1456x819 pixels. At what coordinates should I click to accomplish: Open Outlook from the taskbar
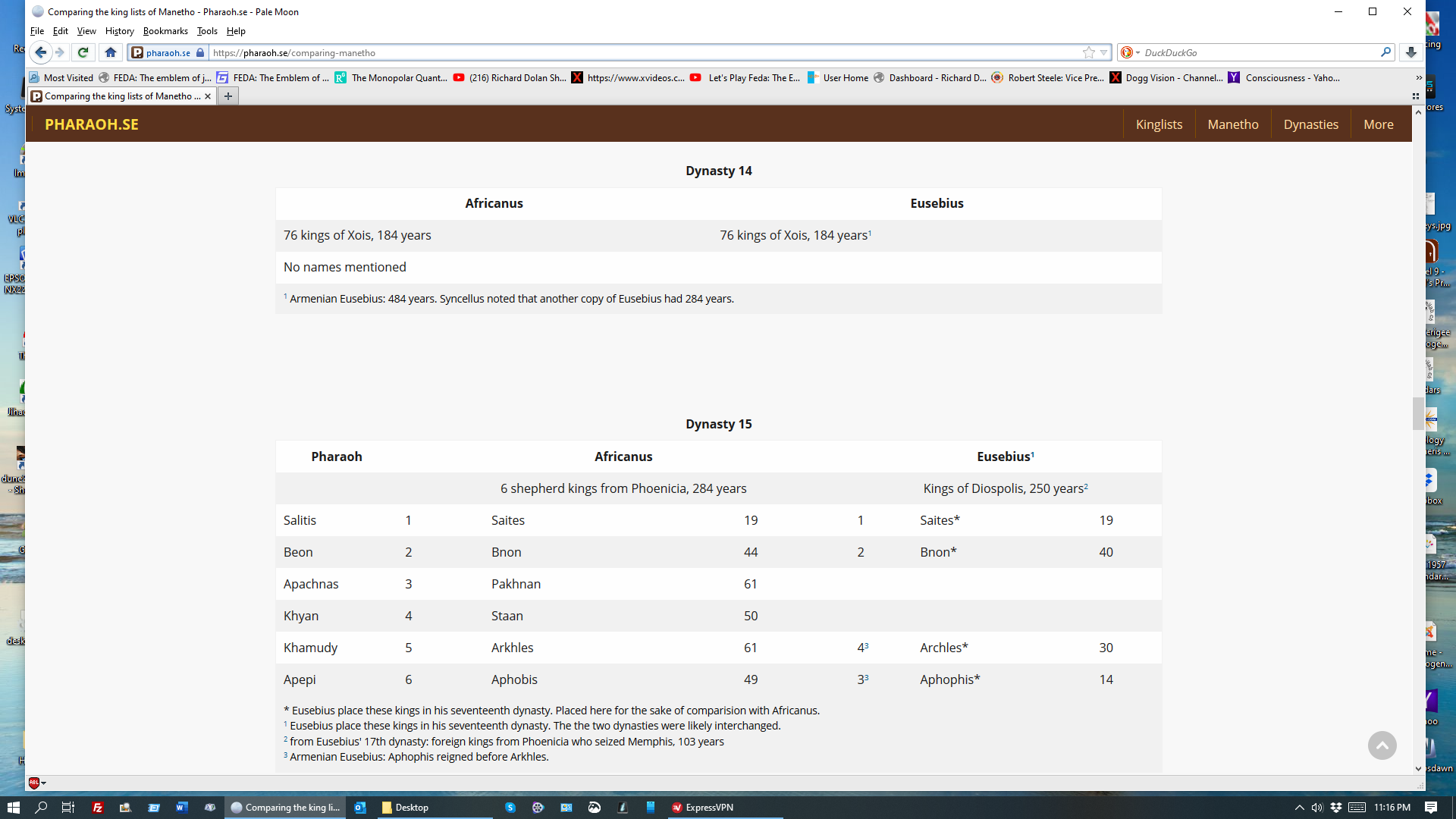click(360, 807)
